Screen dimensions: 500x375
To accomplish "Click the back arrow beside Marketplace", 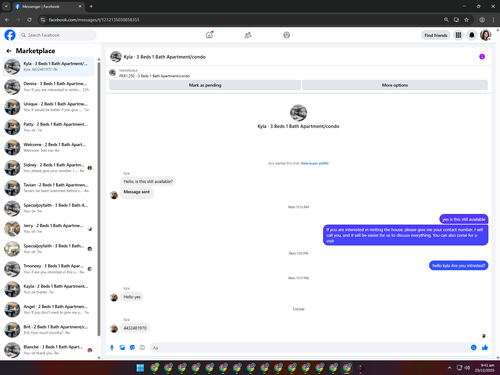I will click(9, 51).
